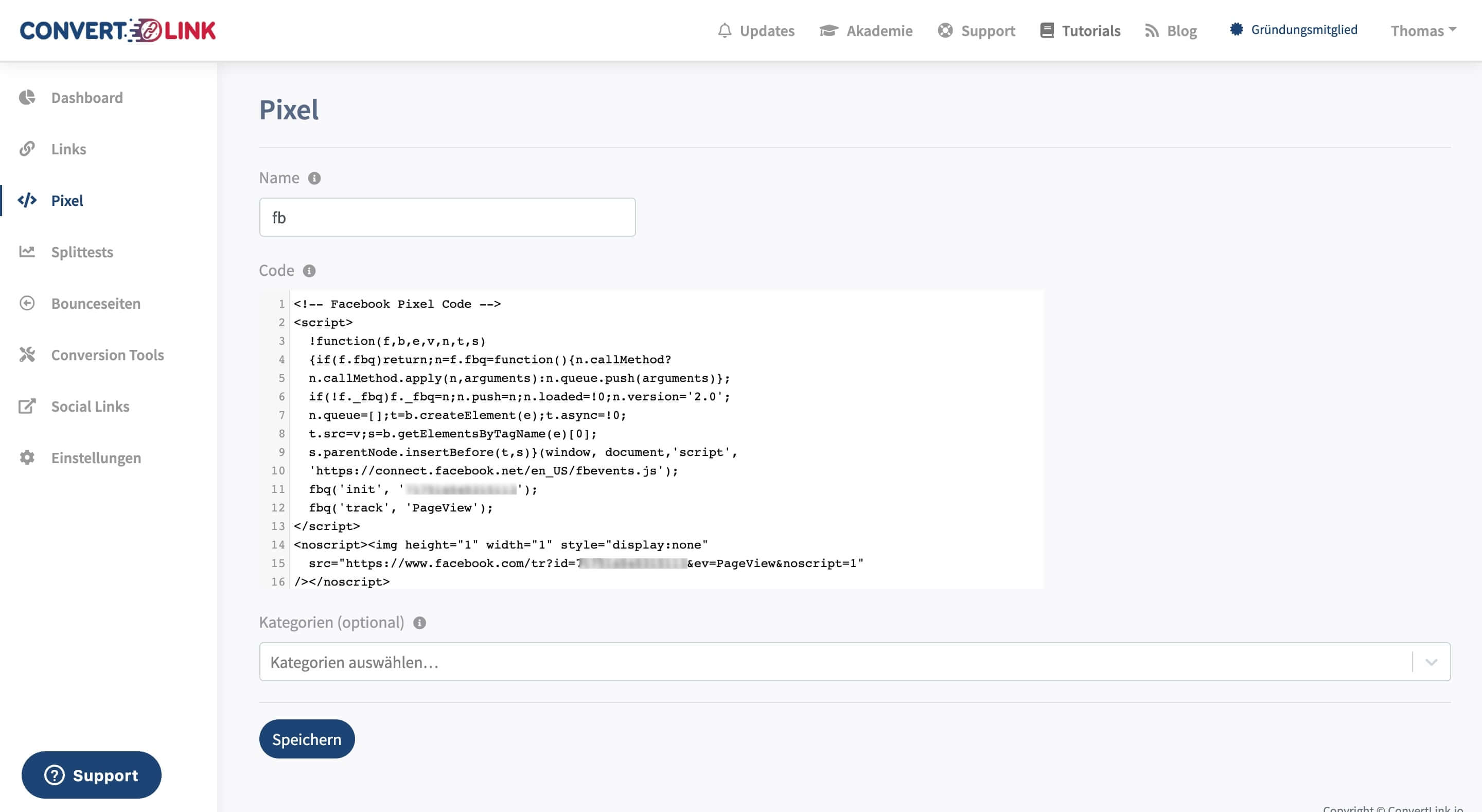This screenshot has width=1482, height=812.
Task: Expand the Kategorien auswählen chevron
Action: tap(1432, 662)
